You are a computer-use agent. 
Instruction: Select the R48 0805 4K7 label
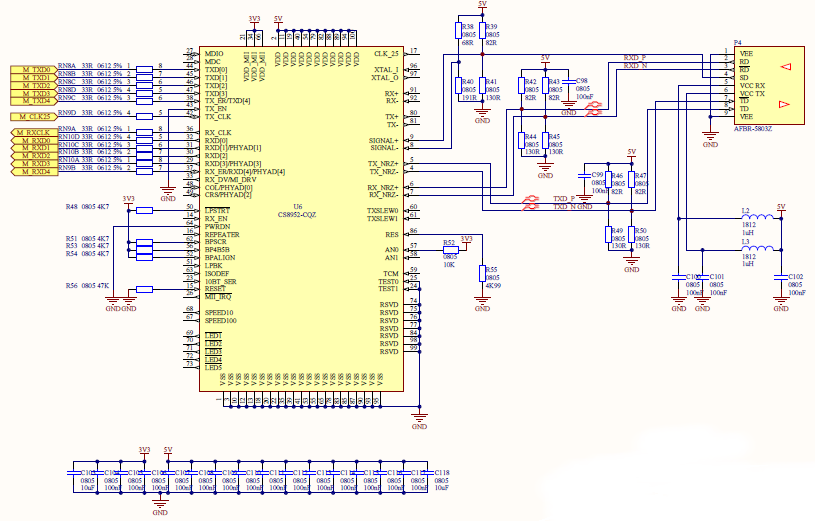(x=87, y=206)
